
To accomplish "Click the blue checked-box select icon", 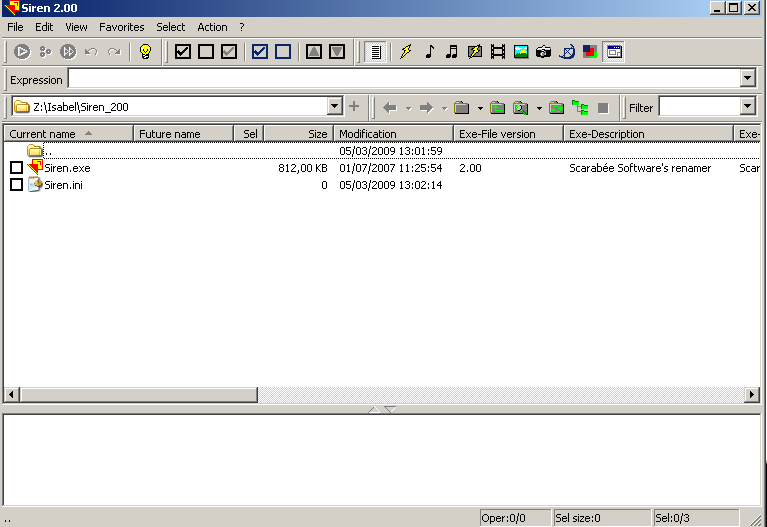I will (x=260, y=51).
